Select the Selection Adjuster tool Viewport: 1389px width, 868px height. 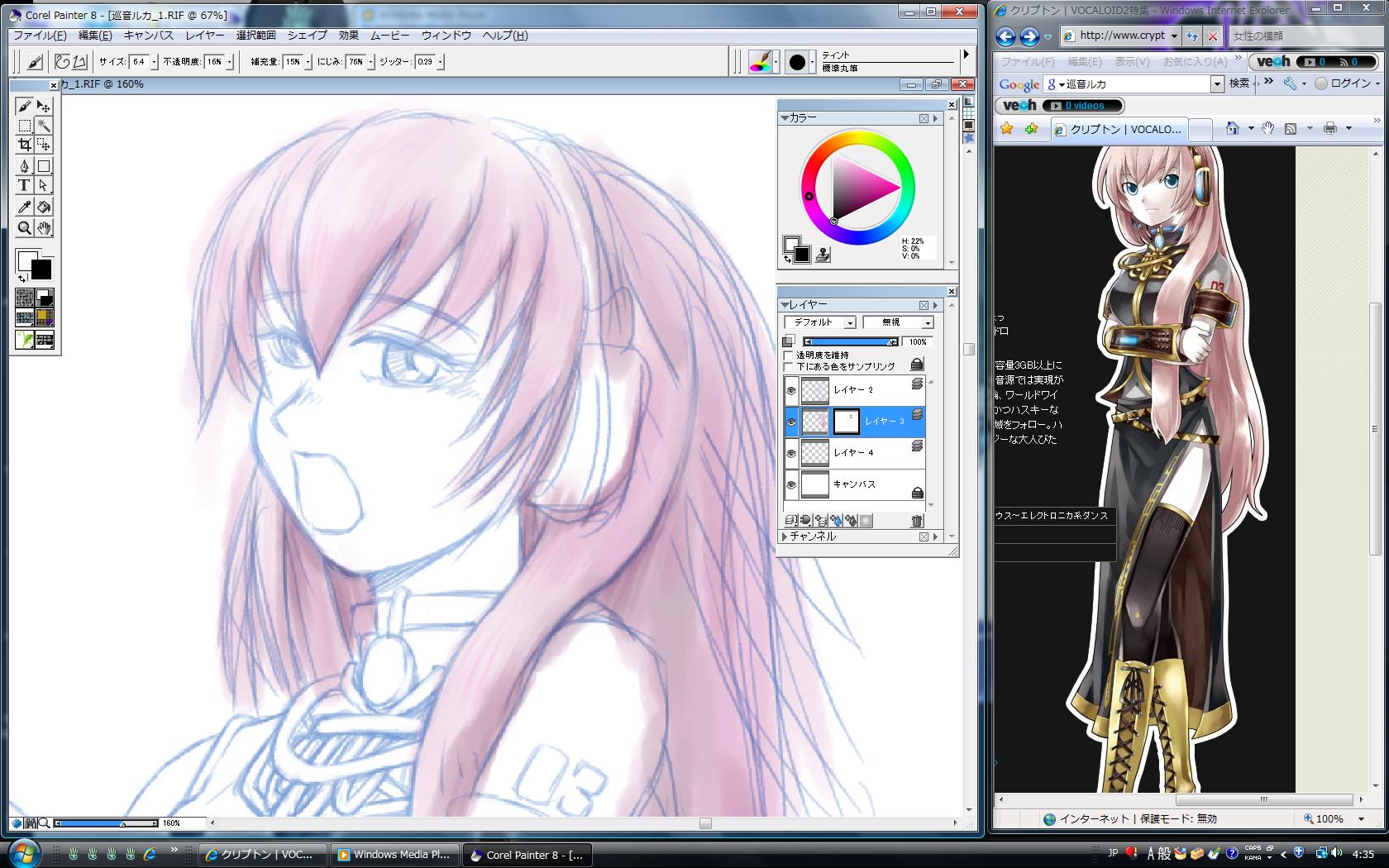click(x=44, y=145)
